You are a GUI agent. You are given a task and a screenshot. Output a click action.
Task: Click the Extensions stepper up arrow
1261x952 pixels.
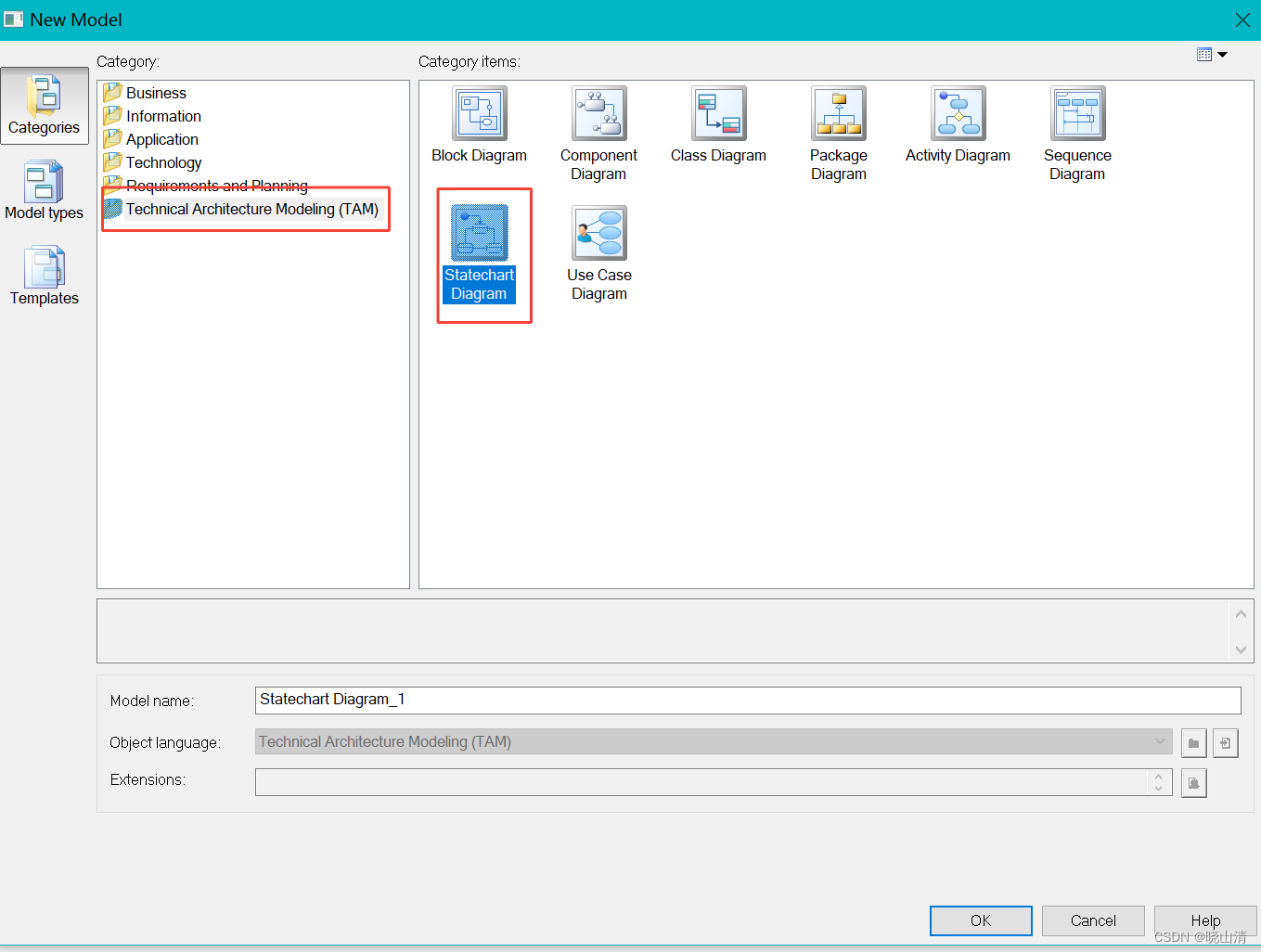click(1158, 777)
